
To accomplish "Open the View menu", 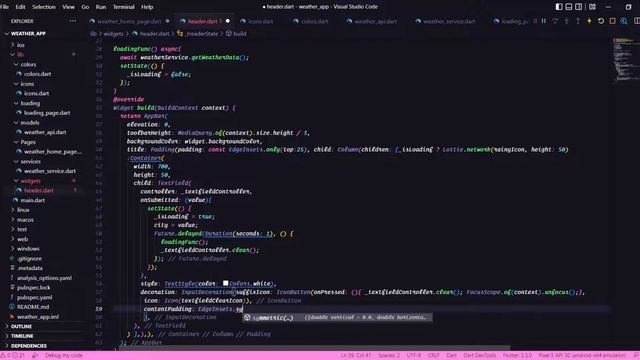I will (x=68, y=7).
